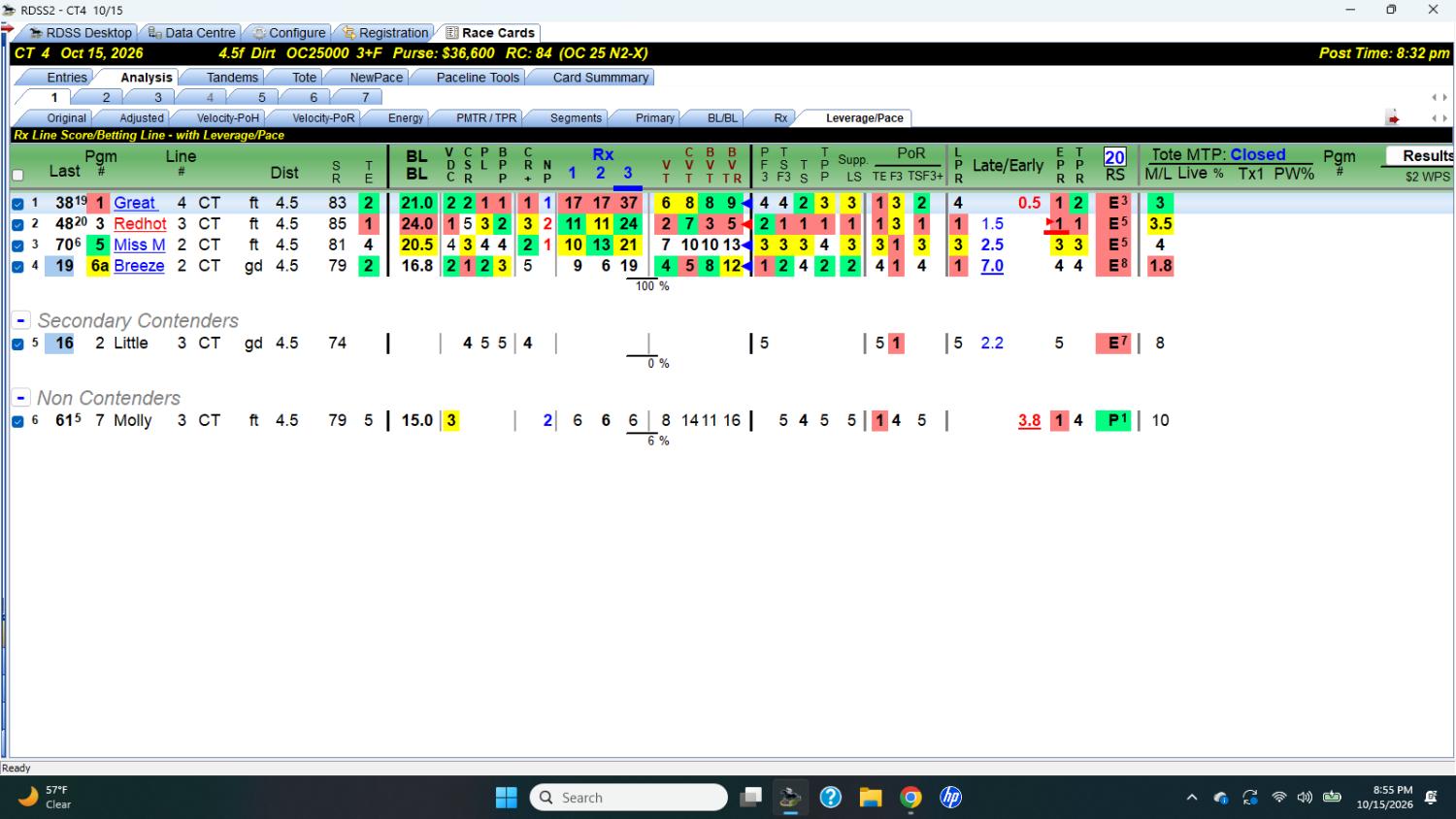The image size is (1456, 819).
Task: Toggle the select-all checkbox in header
Action: click(17, 175)
